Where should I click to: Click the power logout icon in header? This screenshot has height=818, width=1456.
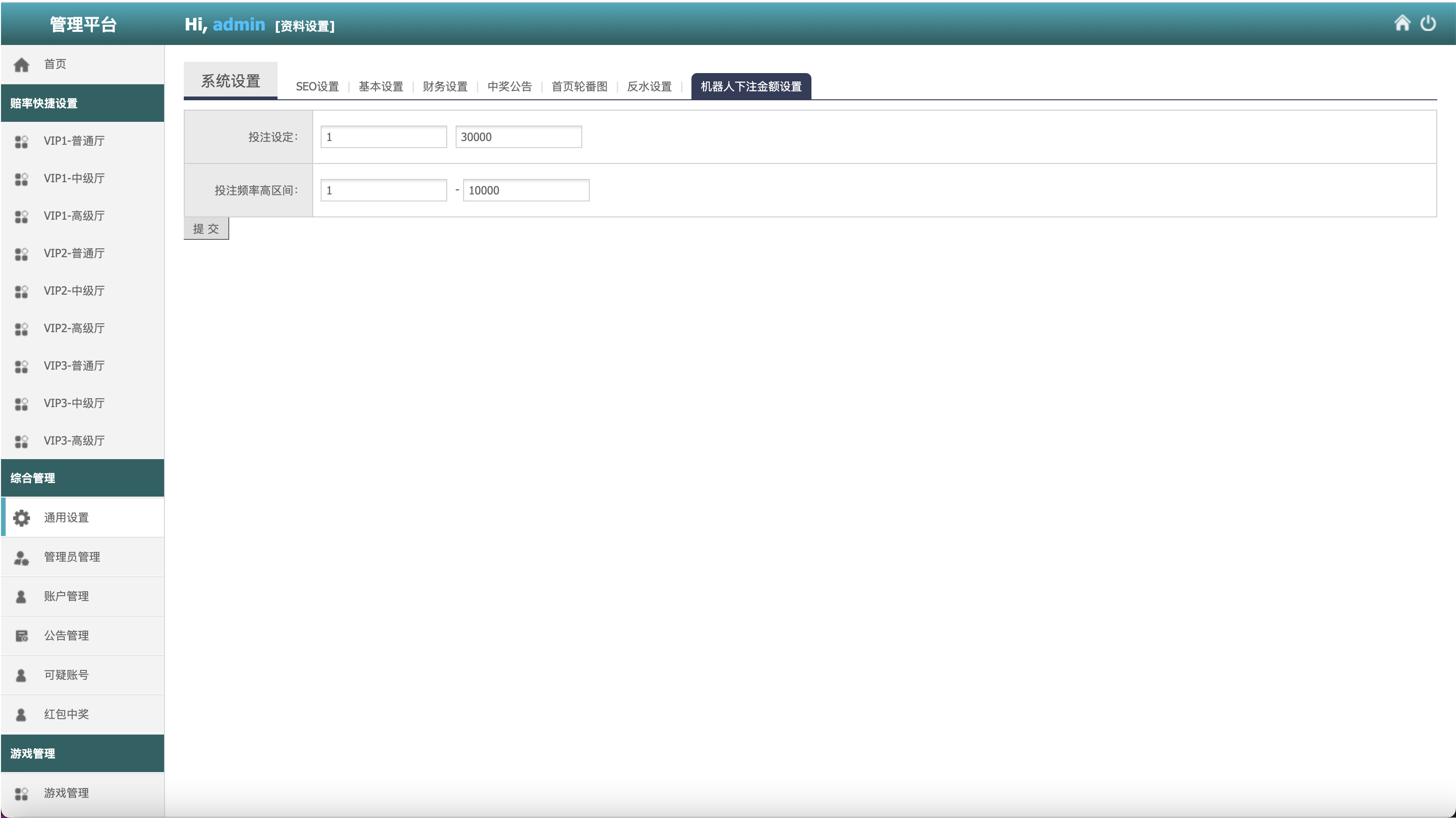point(1428,23)
